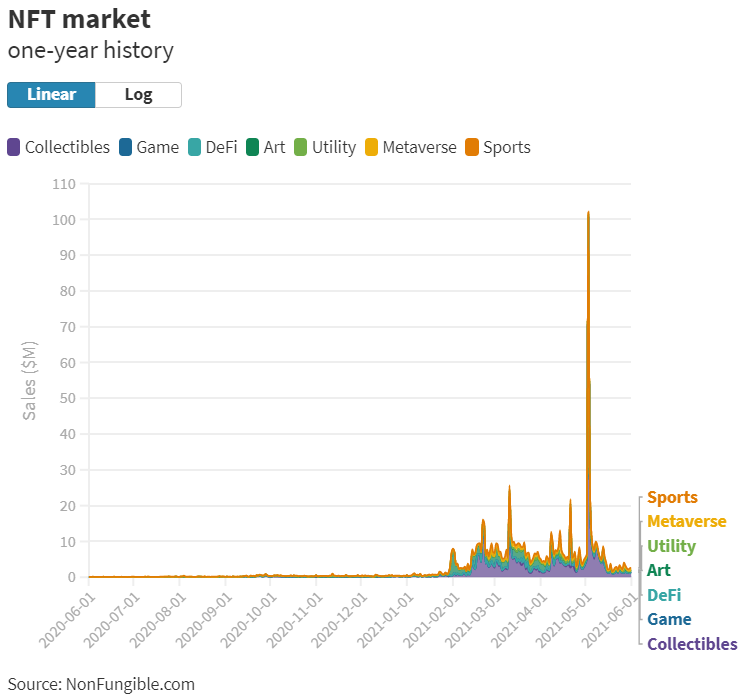Switch chart to Log scale
The image size is (749, 695).
[x=139, y=95]
